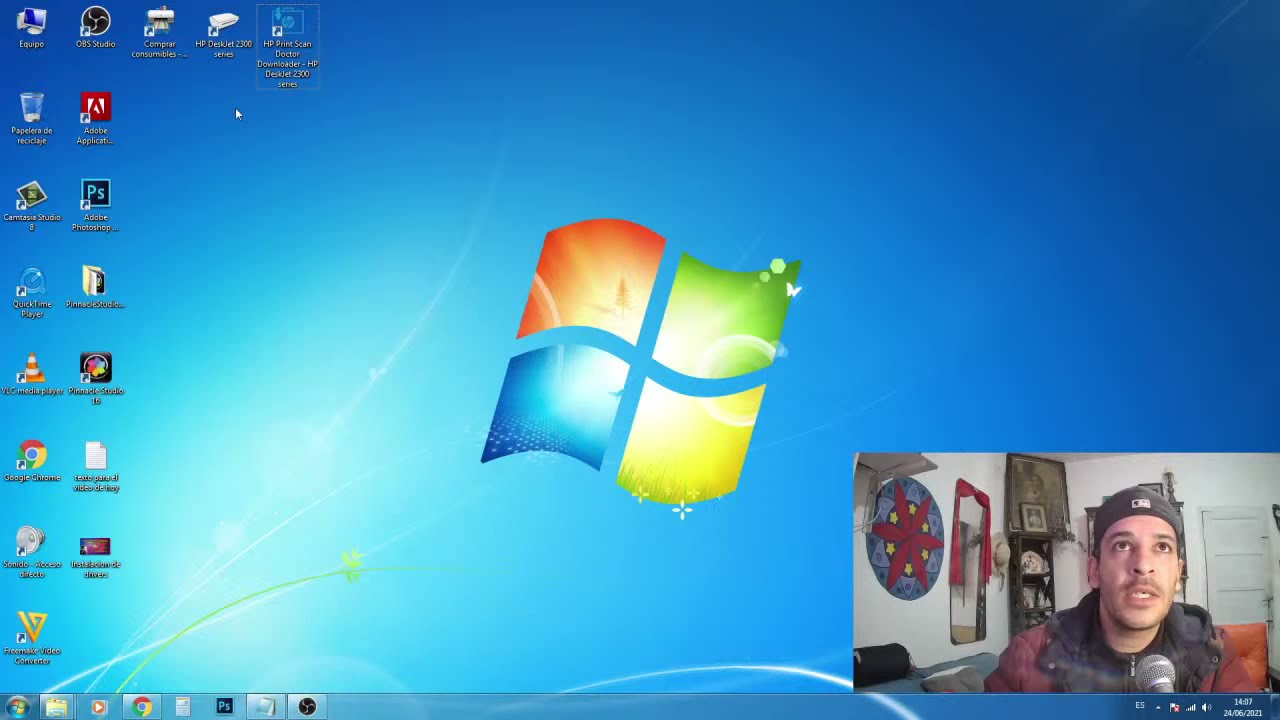The image size is (1280, 720).
Task: Open the Notepad taskbar button
Action: (x=265, y=707)
